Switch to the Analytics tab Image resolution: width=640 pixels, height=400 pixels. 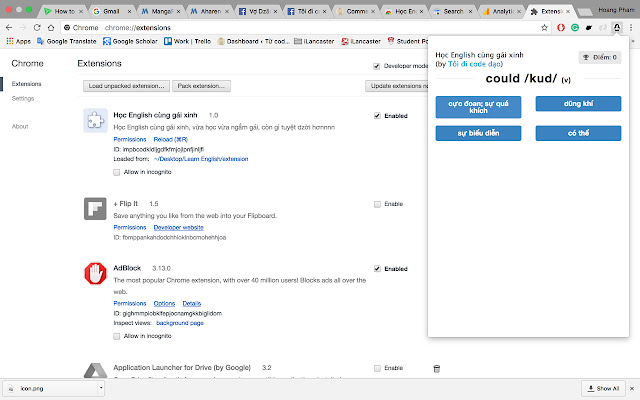[502, 11]
